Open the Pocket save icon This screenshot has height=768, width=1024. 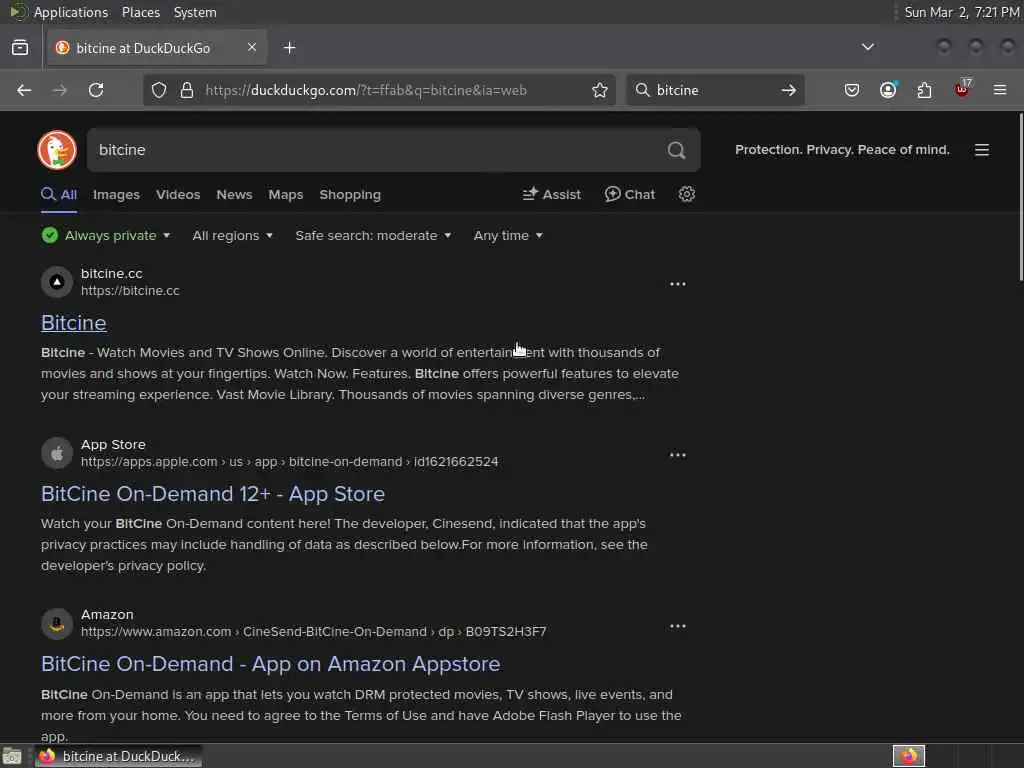(x=852, y=90)
